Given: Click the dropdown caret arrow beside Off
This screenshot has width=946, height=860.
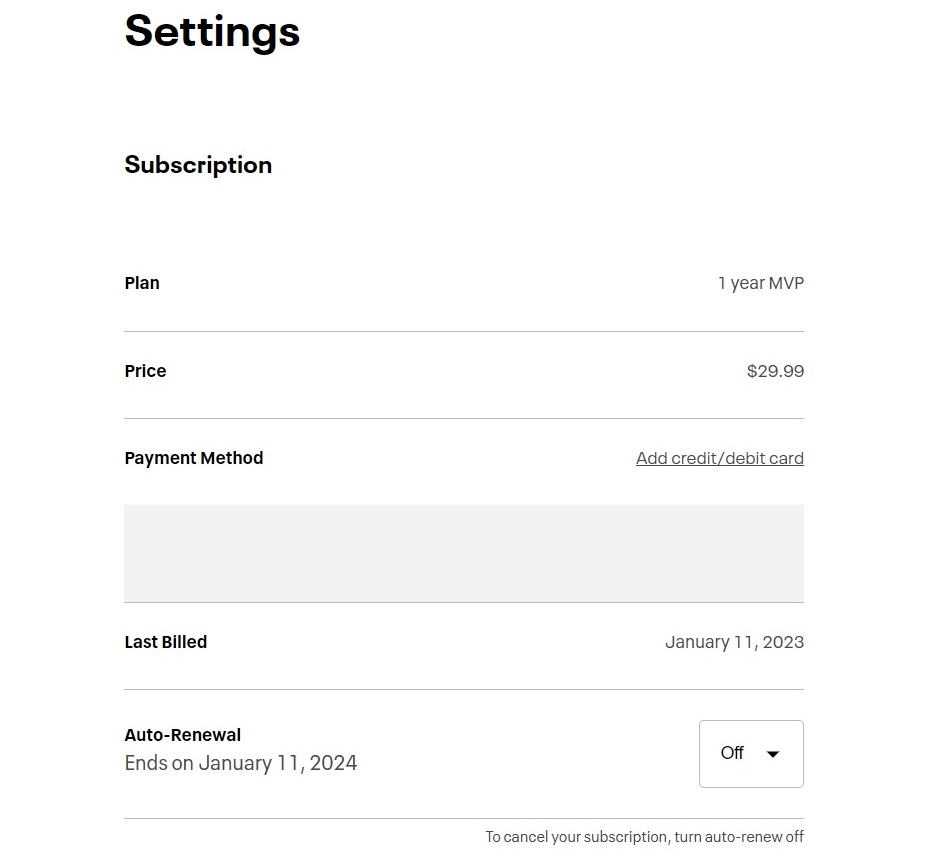Looking at the screenshot, I should tap(773, 754).
